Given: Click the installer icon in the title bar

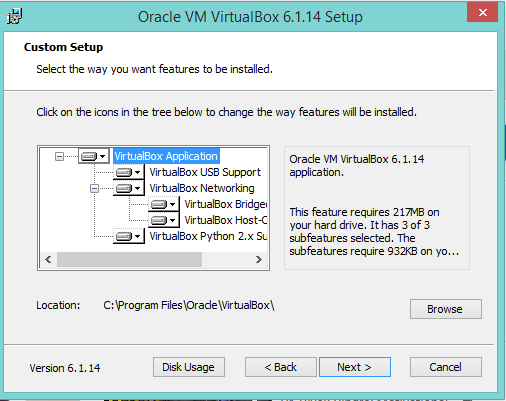Looking at the screenshot, I should (15, 16).
